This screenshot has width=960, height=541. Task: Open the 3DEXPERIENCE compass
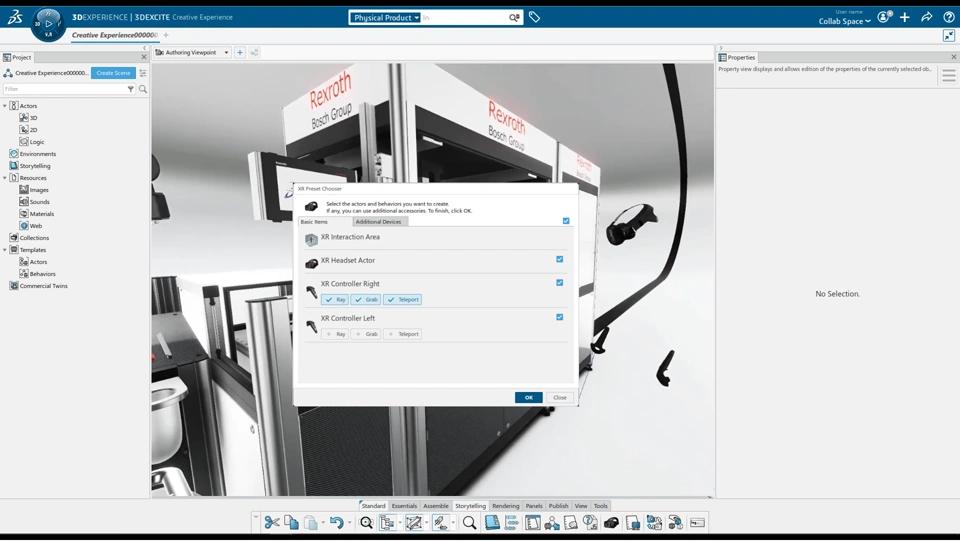(48, 24)
